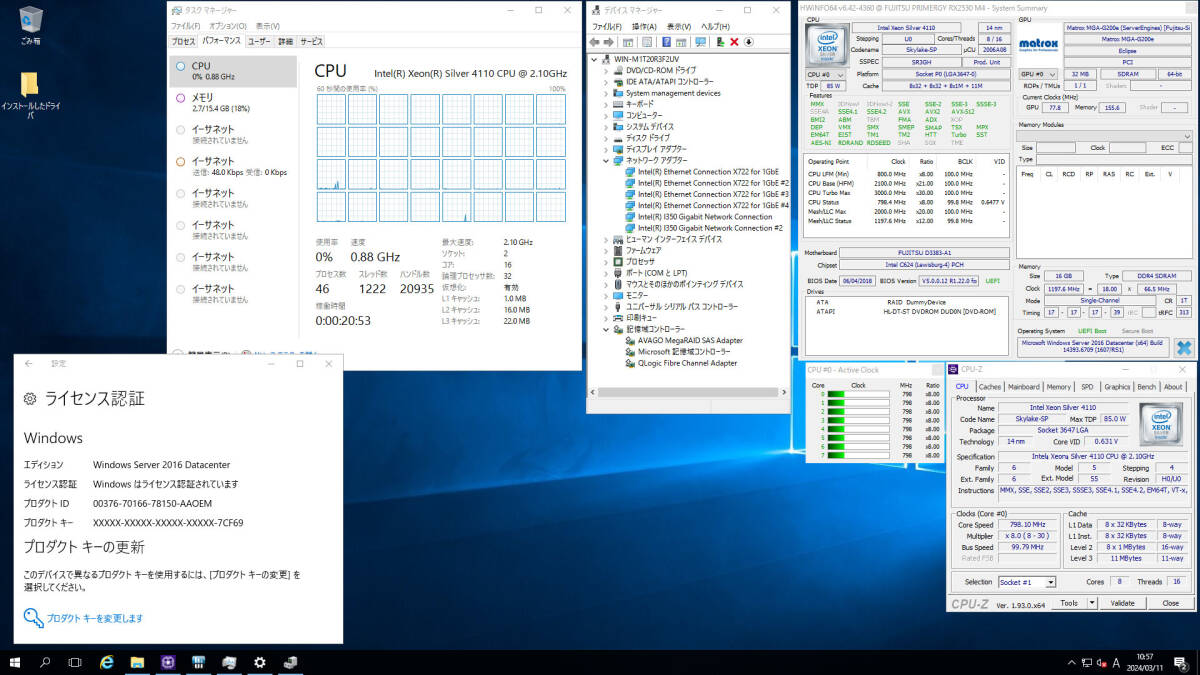
Task: Click the Intel Xeon logo in HWiNFO
Action: 827,44
